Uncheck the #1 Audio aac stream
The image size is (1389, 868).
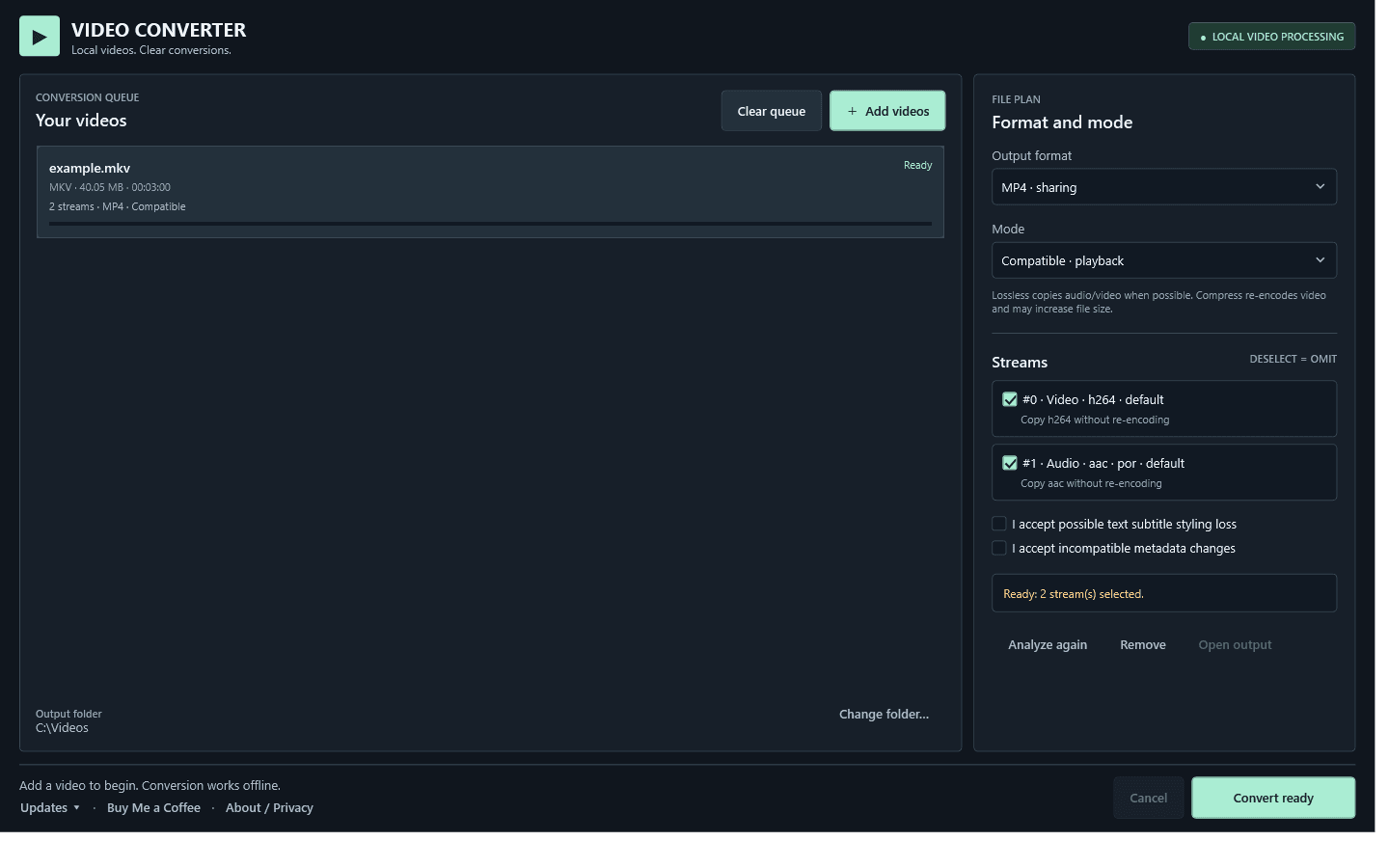pos(1010,463)
